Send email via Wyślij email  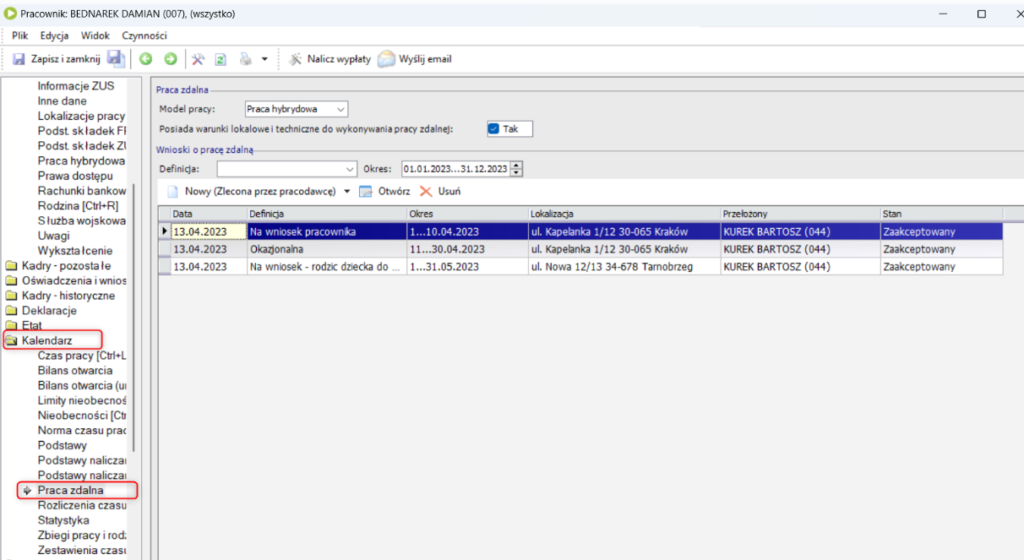414,59
